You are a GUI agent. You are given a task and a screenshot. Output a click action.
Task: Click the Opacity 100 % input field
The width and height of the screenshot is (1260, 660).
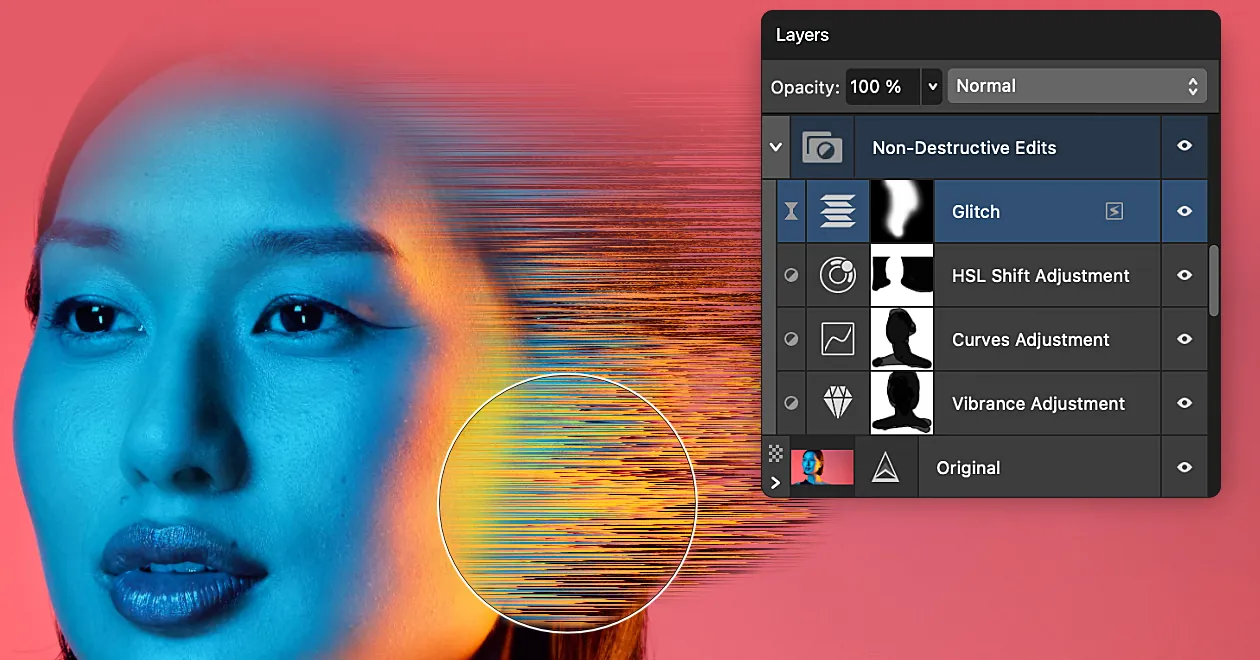(x=882, y=87)
